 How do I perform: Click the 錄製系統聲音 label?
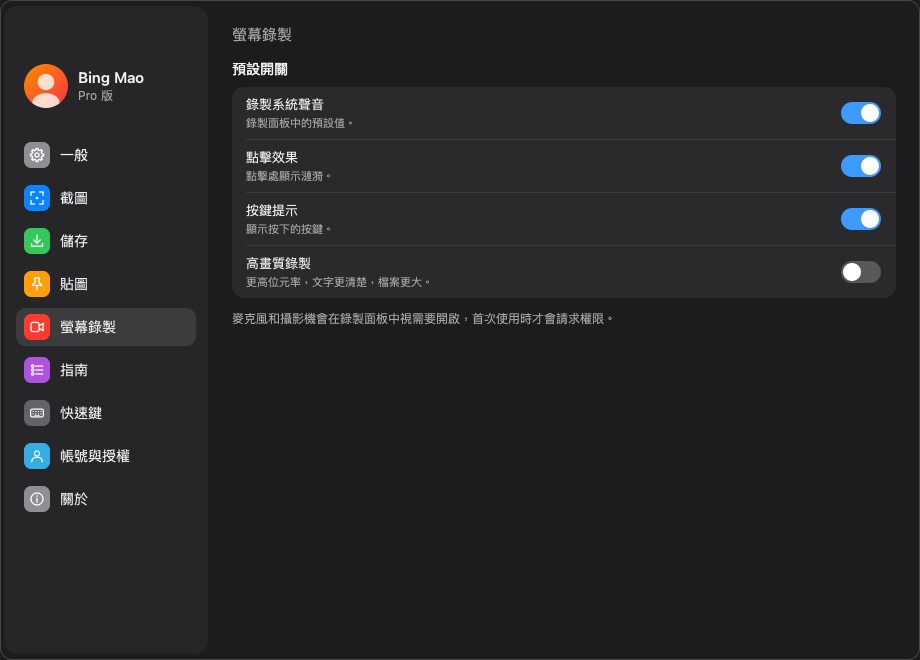(x=285, y=104)
